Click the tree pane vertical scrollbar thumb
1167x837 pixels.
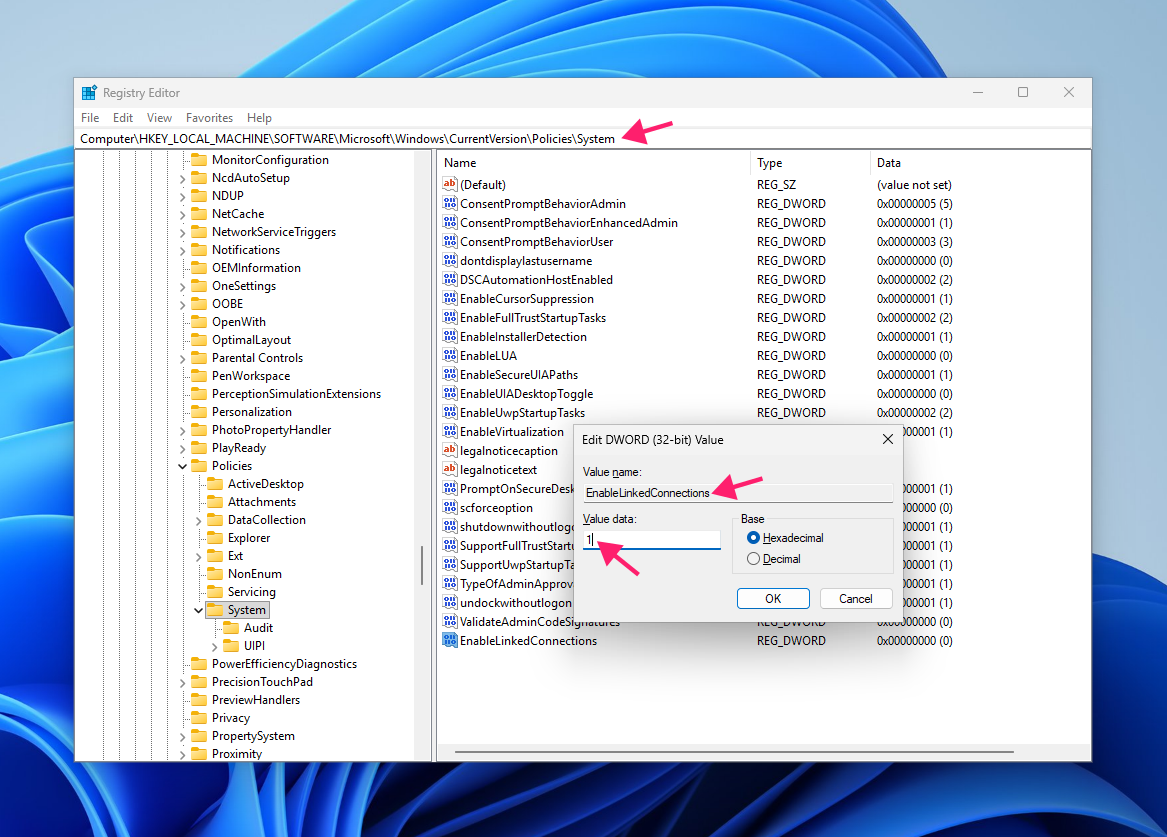422,565
